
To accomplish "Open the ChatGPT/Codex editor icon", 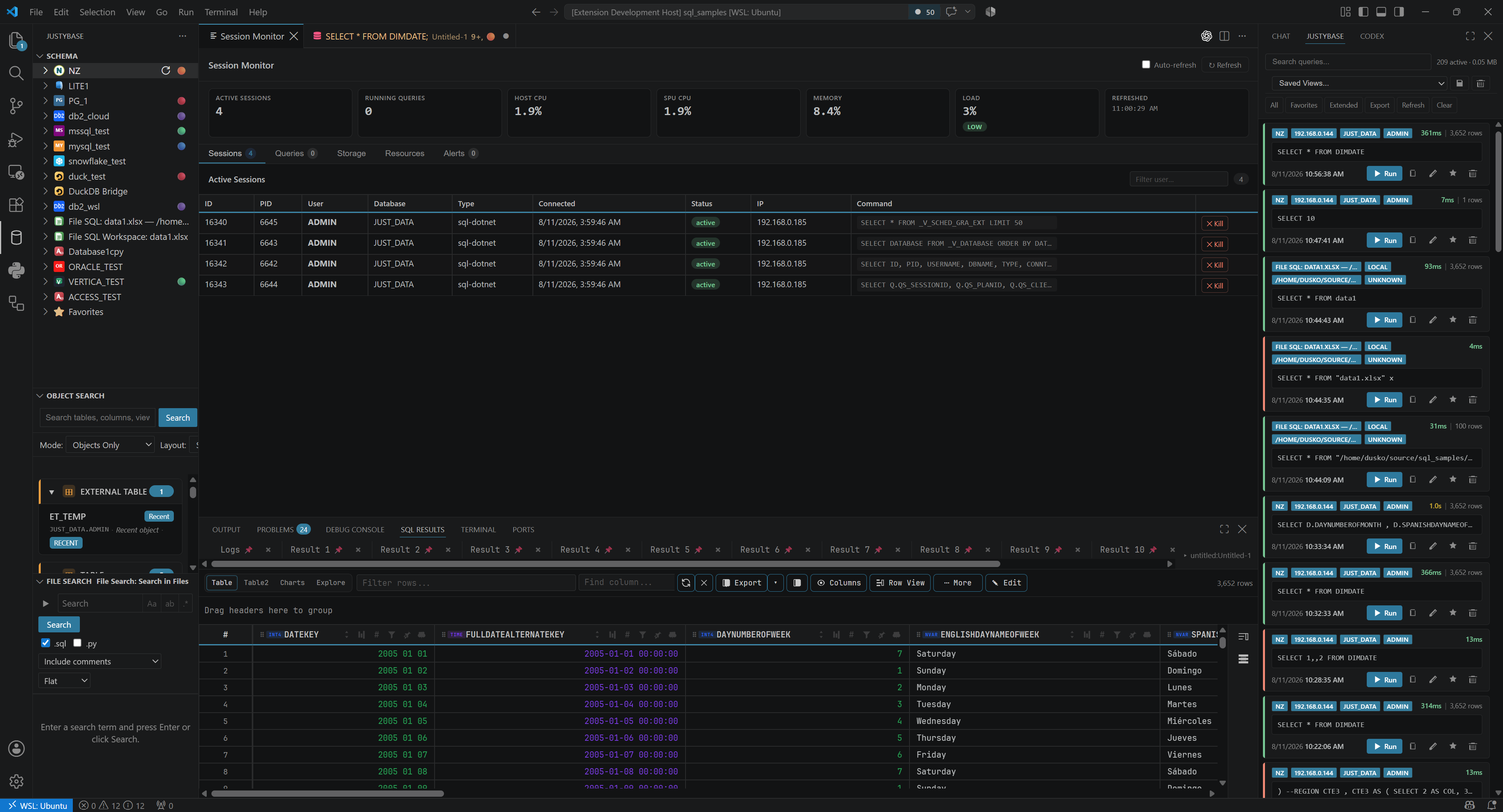I will (1207, 36).
